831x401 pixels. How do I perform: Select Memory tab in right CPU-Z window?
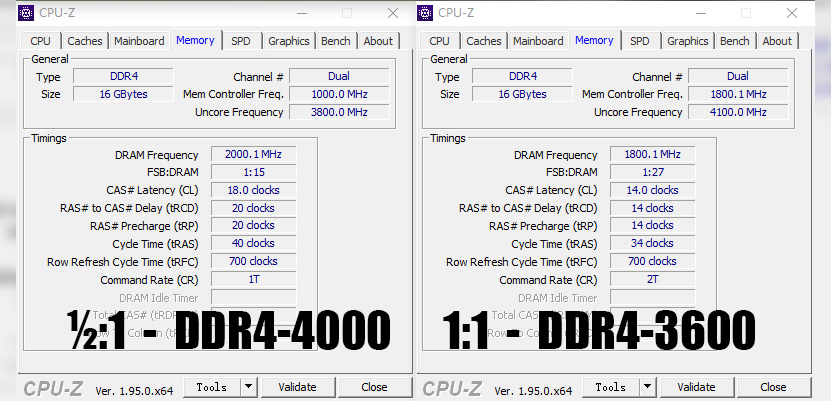coord(595,40)
